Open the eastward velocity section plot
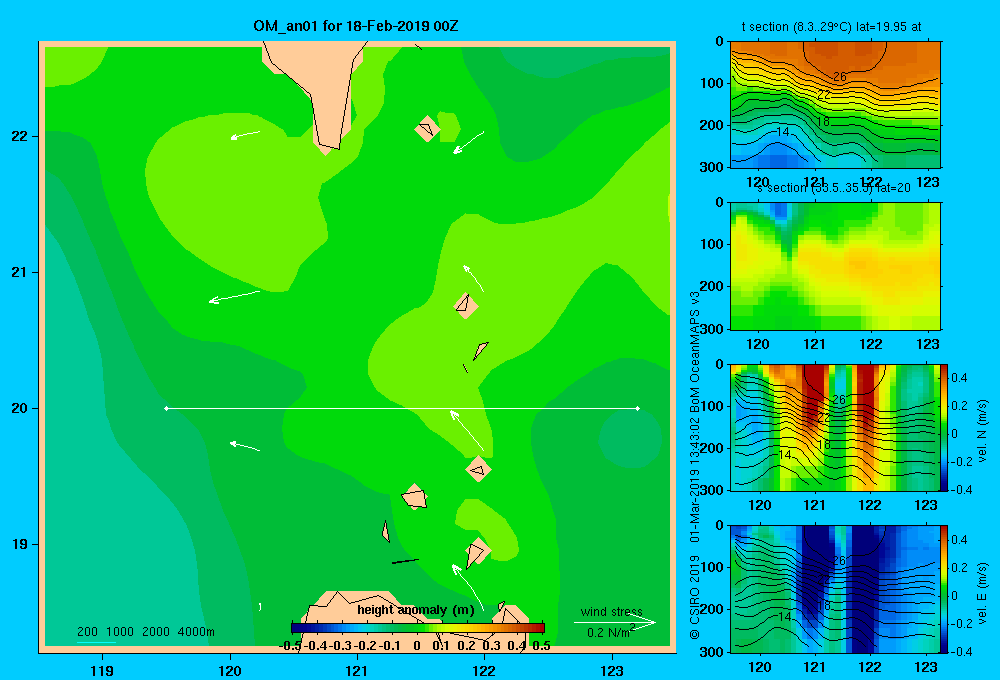The image size is (1000, 680). coord(835,589)
